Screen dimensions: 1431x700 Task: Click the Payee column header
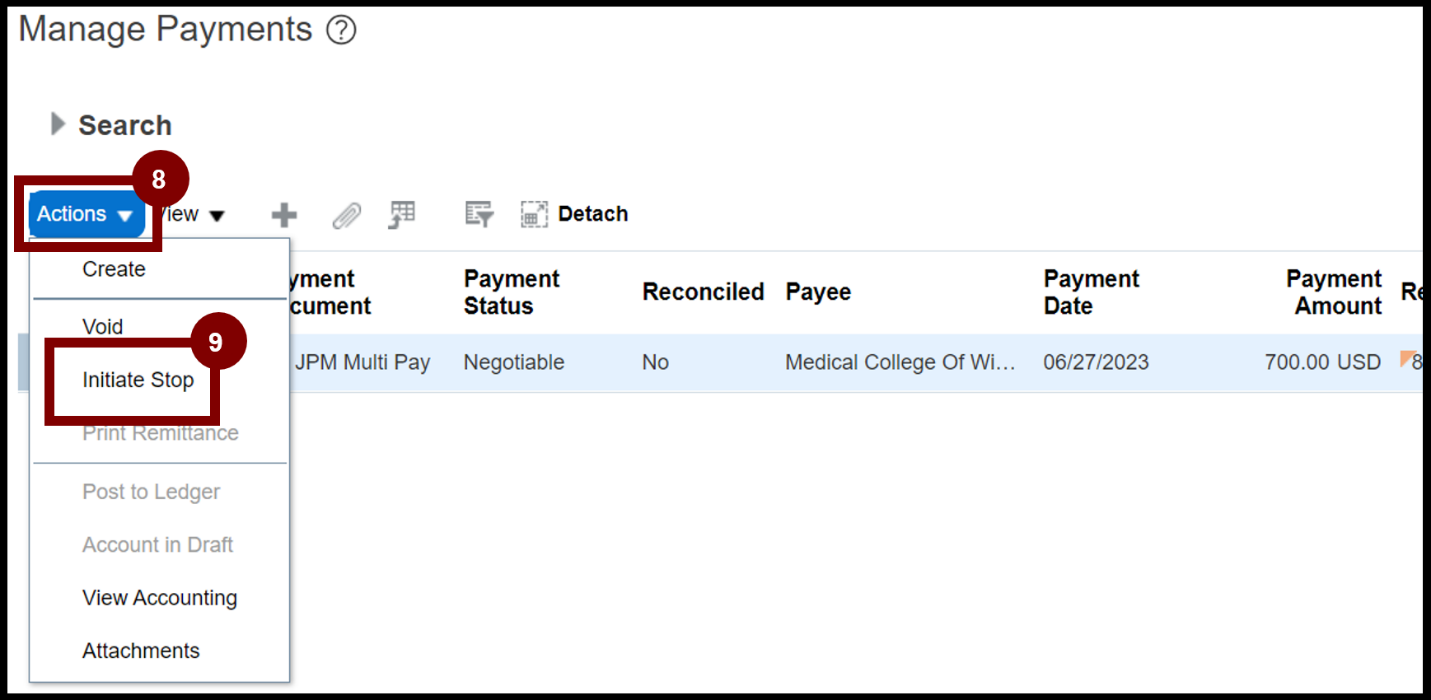click(x=818, y=292)
